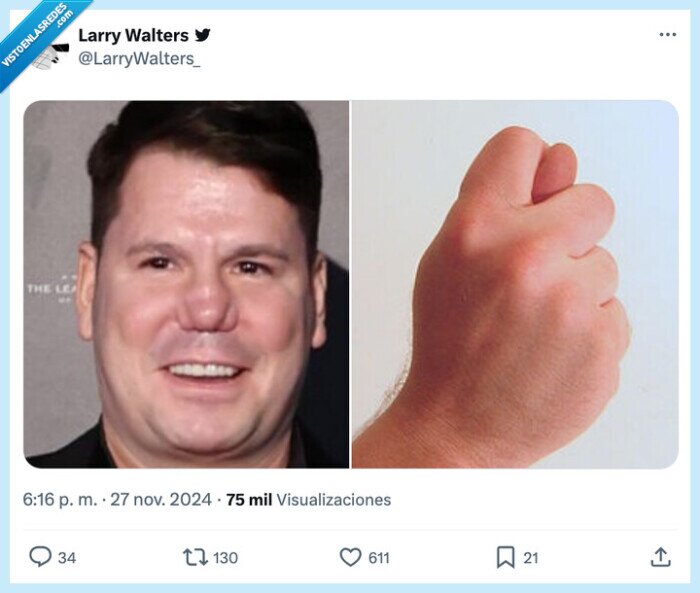Image resolution: width=700 pixels, height=593 pixels.
Task: Open the @LarryWalters_ handle link
Action: coord(139,58)
